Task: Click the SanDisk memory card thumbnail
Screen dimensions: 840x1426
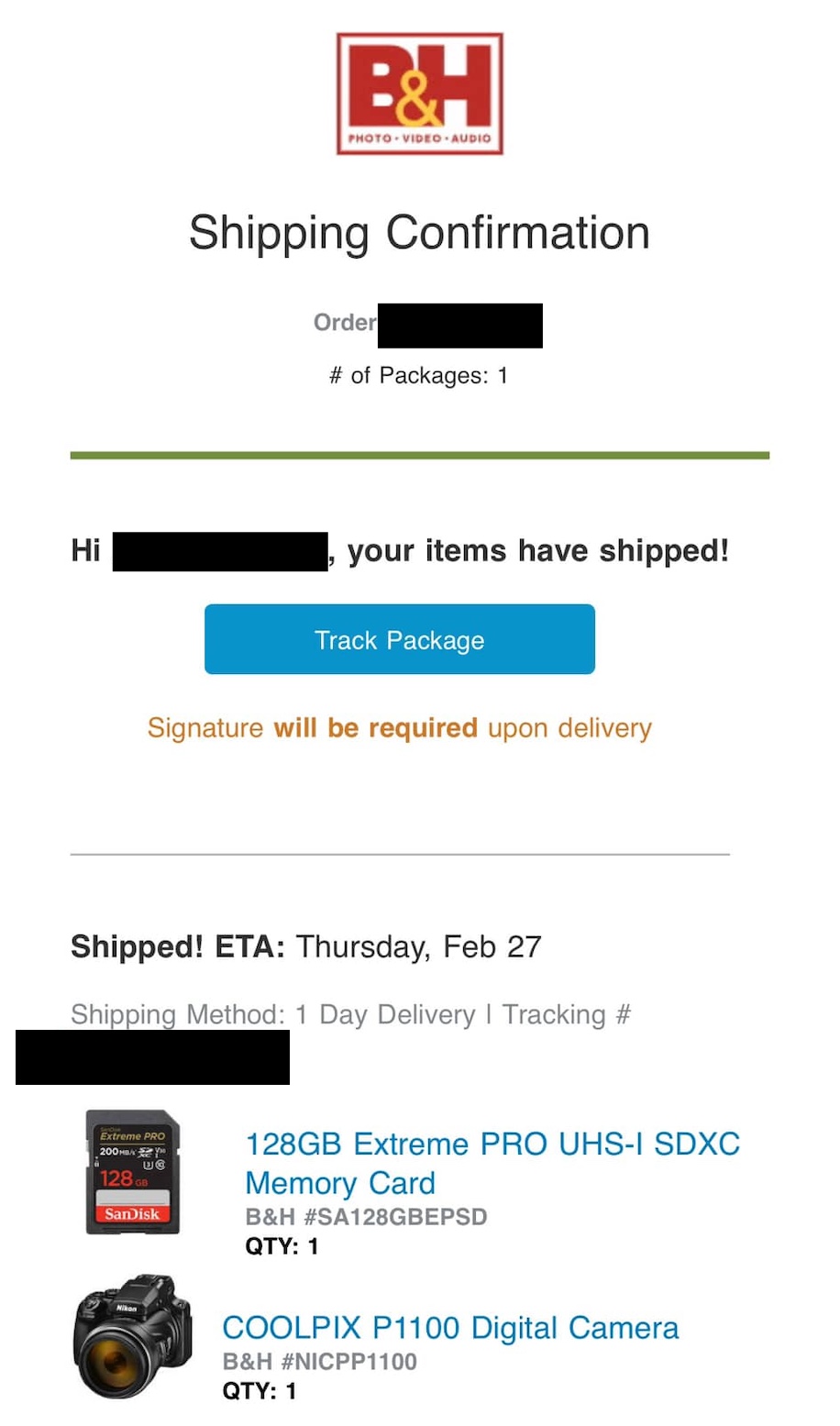Action: [133, 1171]
